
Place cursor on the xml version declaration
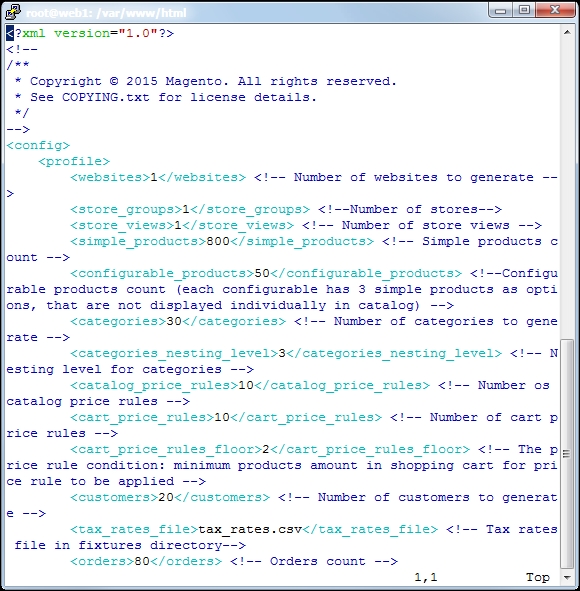90,34
